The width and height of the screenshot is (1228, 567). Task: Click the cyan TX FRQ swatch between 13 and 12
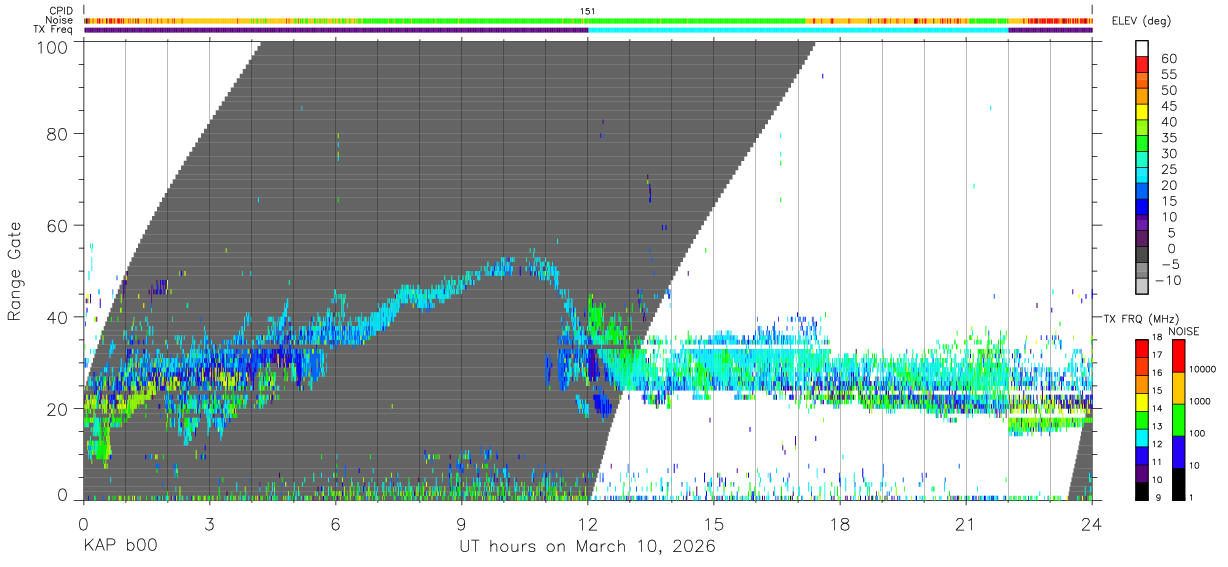click(1142, 438)
